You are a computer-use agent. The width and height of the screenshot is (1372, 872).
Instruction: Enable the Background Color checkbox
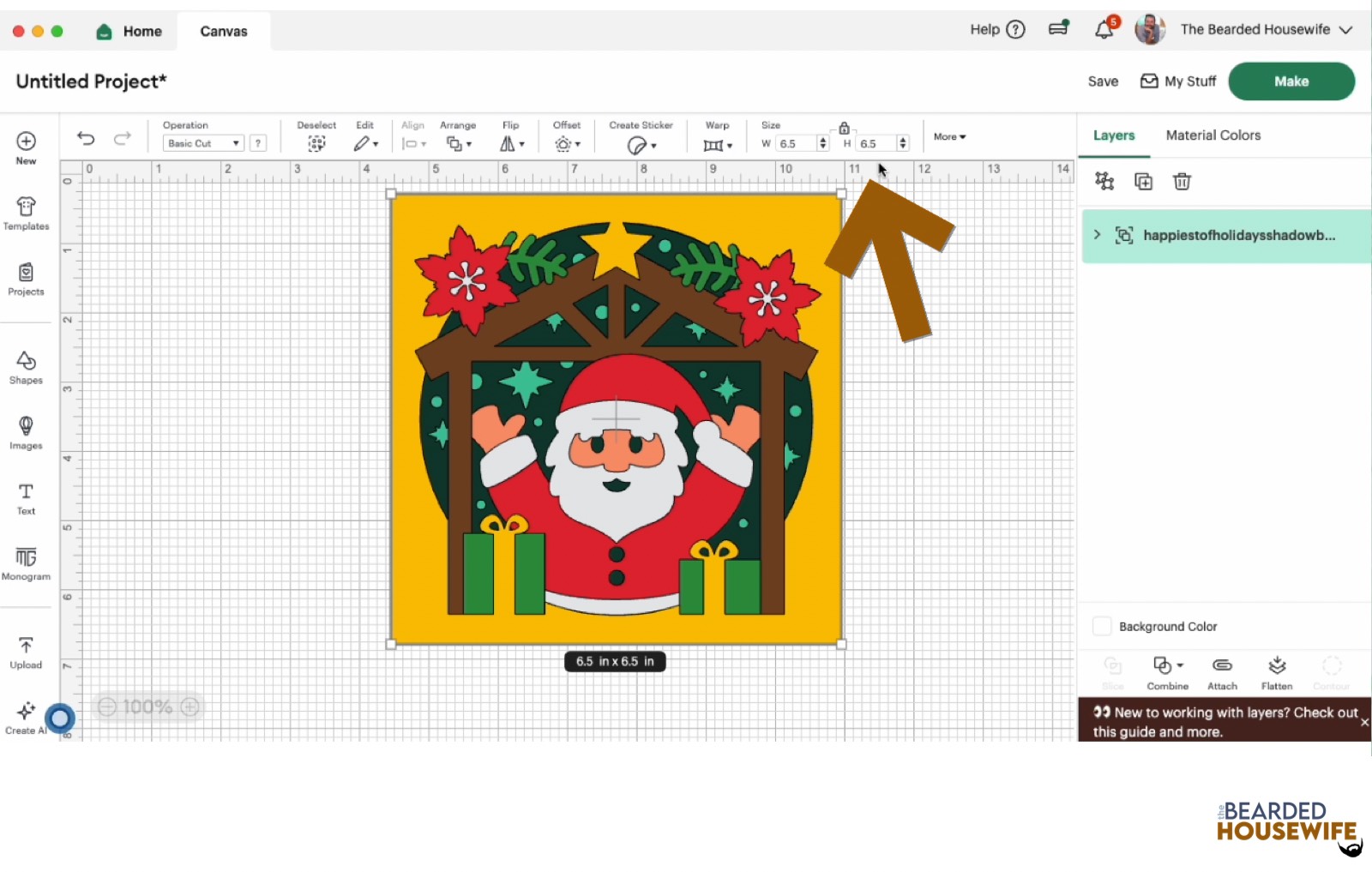tap(1102, 626)
